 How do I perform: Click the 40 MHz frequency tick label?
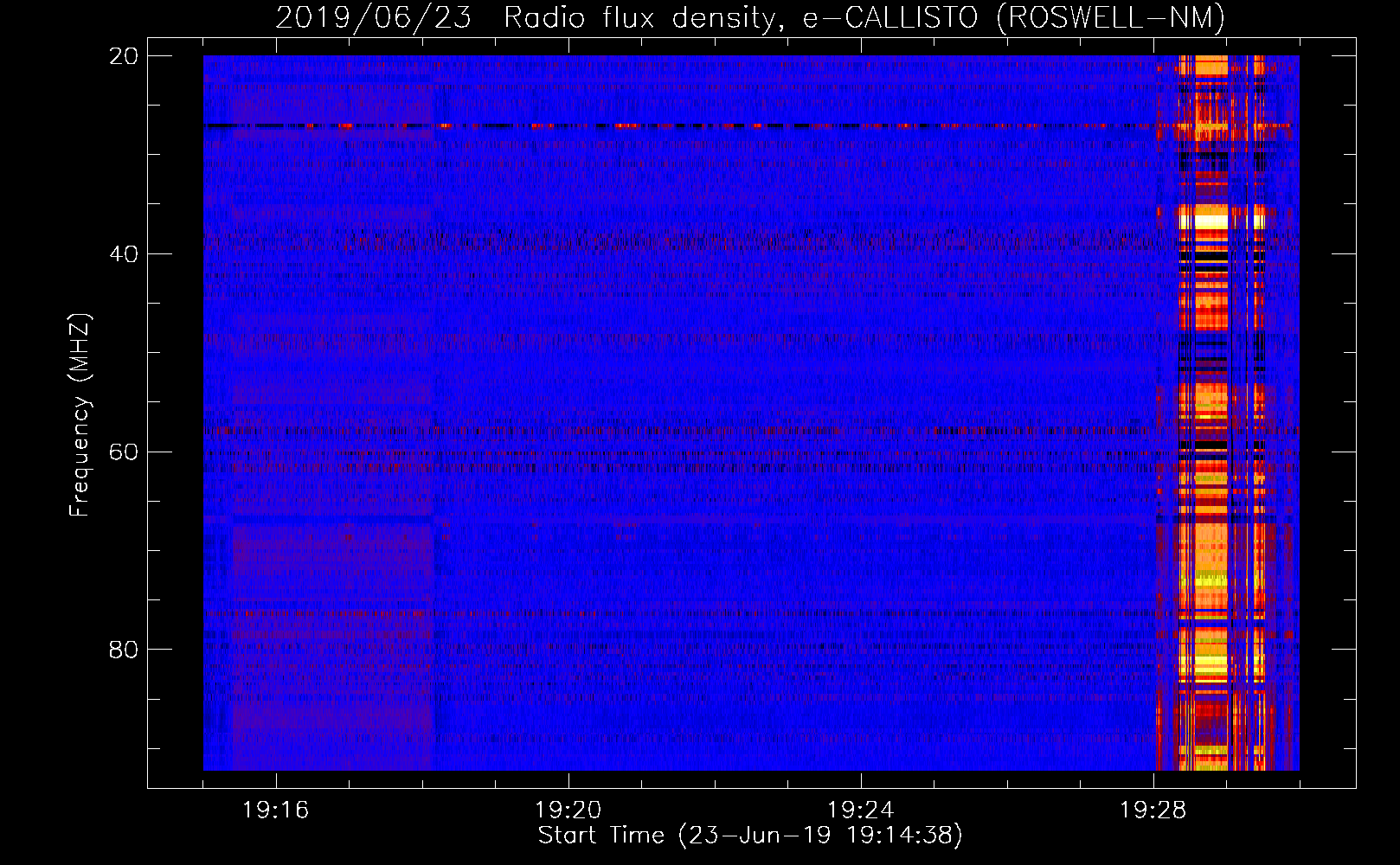pyautogui.click(x=123, y=254)
